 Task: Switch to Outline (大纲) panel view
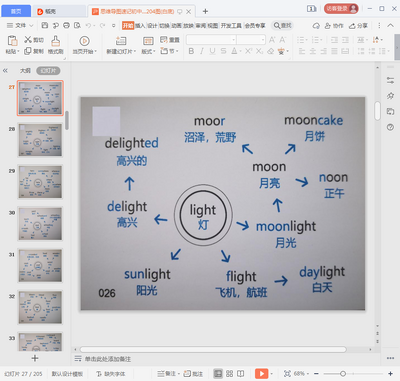point(25,71)
